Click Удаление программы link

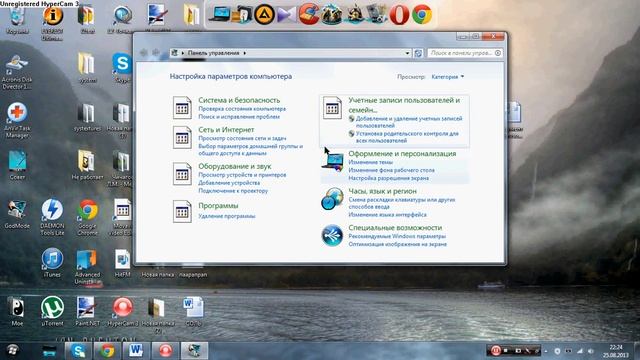point(227,216)
